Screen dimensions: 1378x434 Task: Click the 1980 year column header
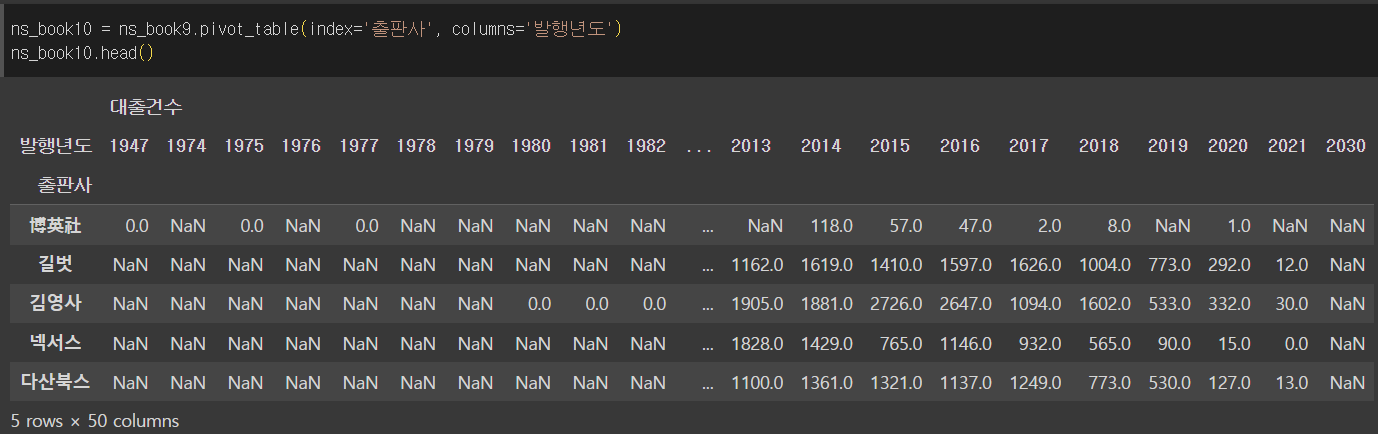point(531,146)
